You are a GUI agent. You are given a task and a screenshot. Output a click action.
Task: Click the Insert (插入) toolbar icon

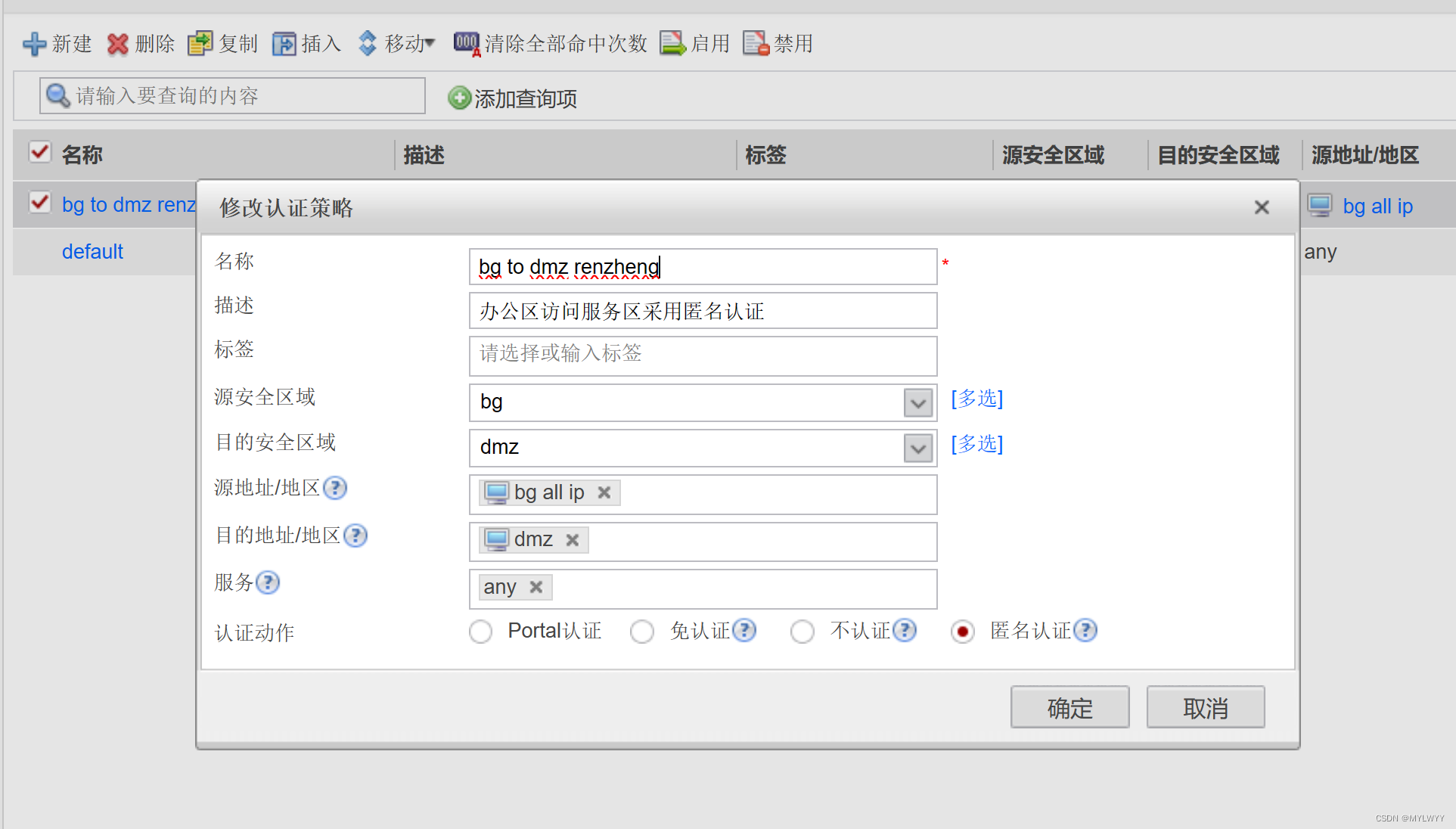[x=284, y=44]
